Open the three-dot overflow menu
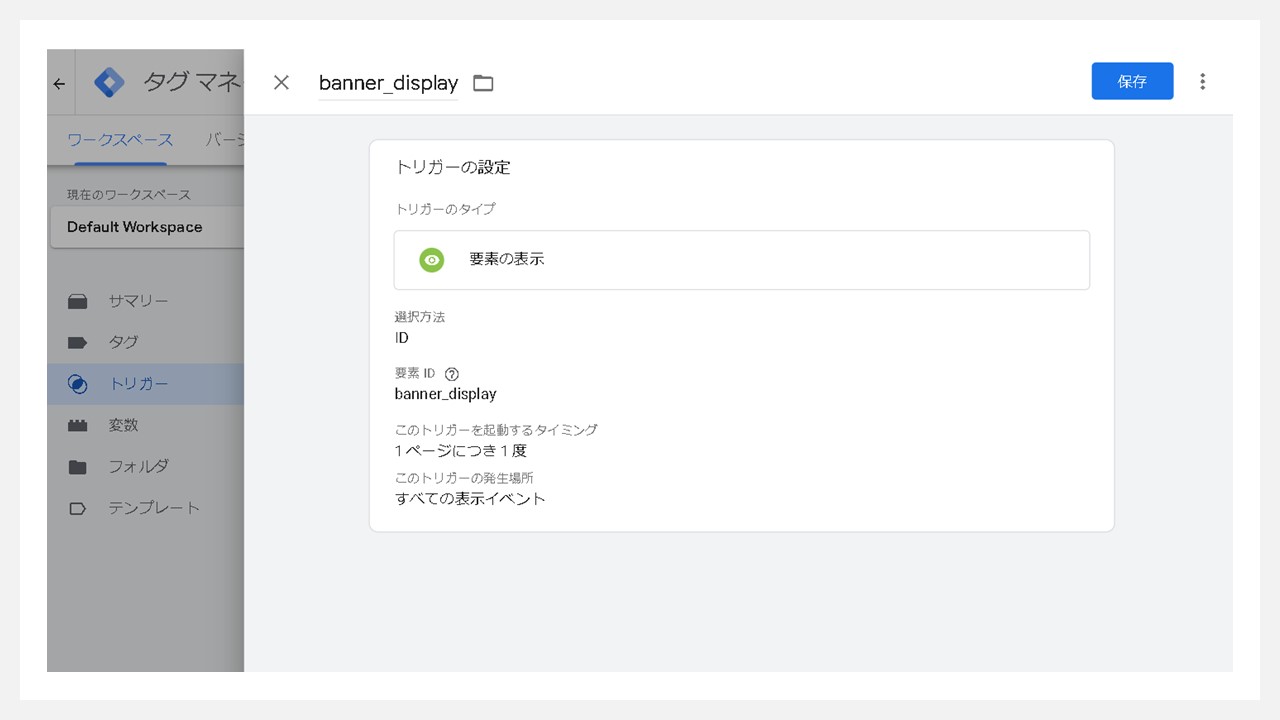 tap(1202, 81)
